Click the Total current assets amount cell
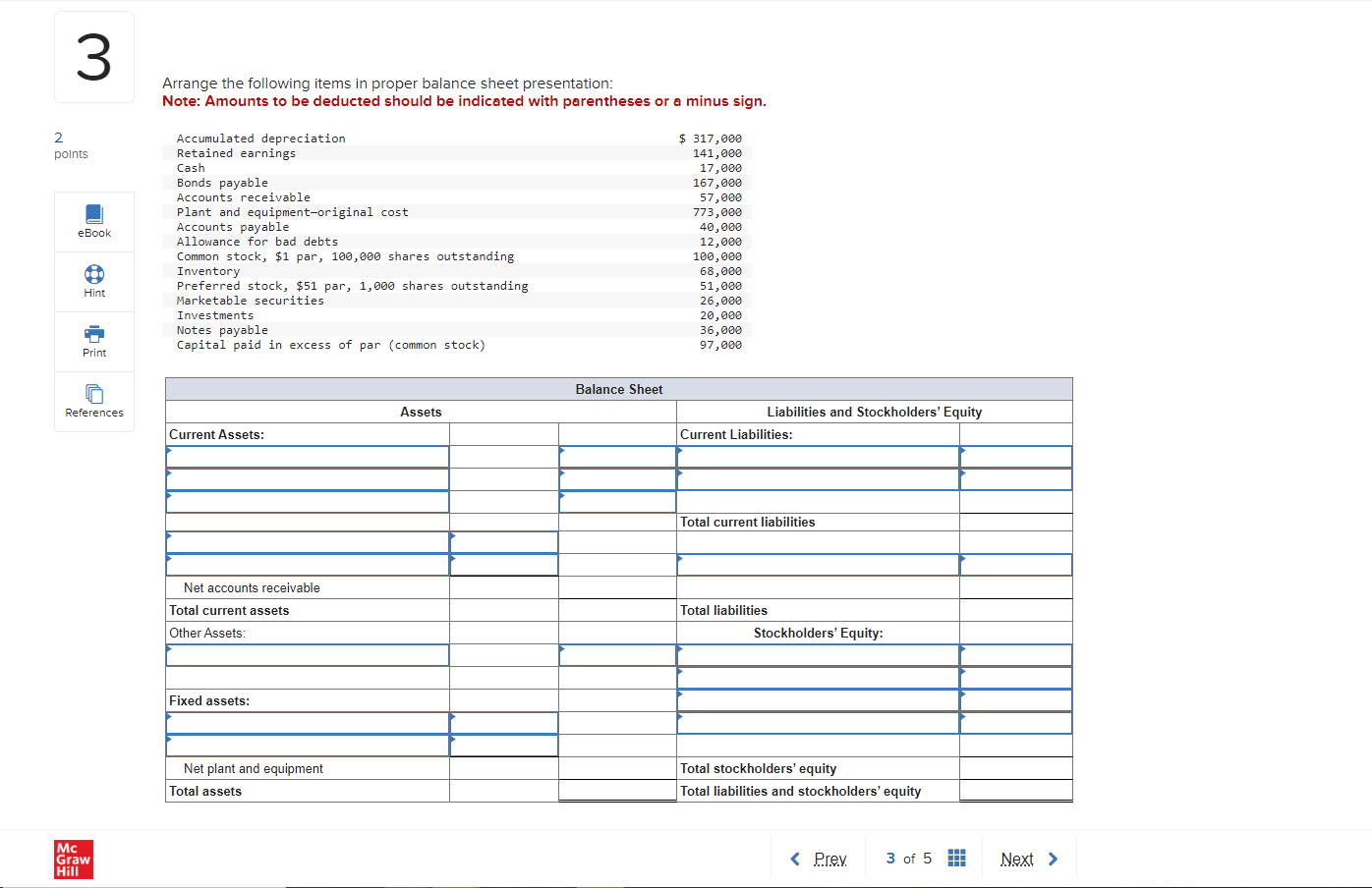 click(x=617, y=610)
